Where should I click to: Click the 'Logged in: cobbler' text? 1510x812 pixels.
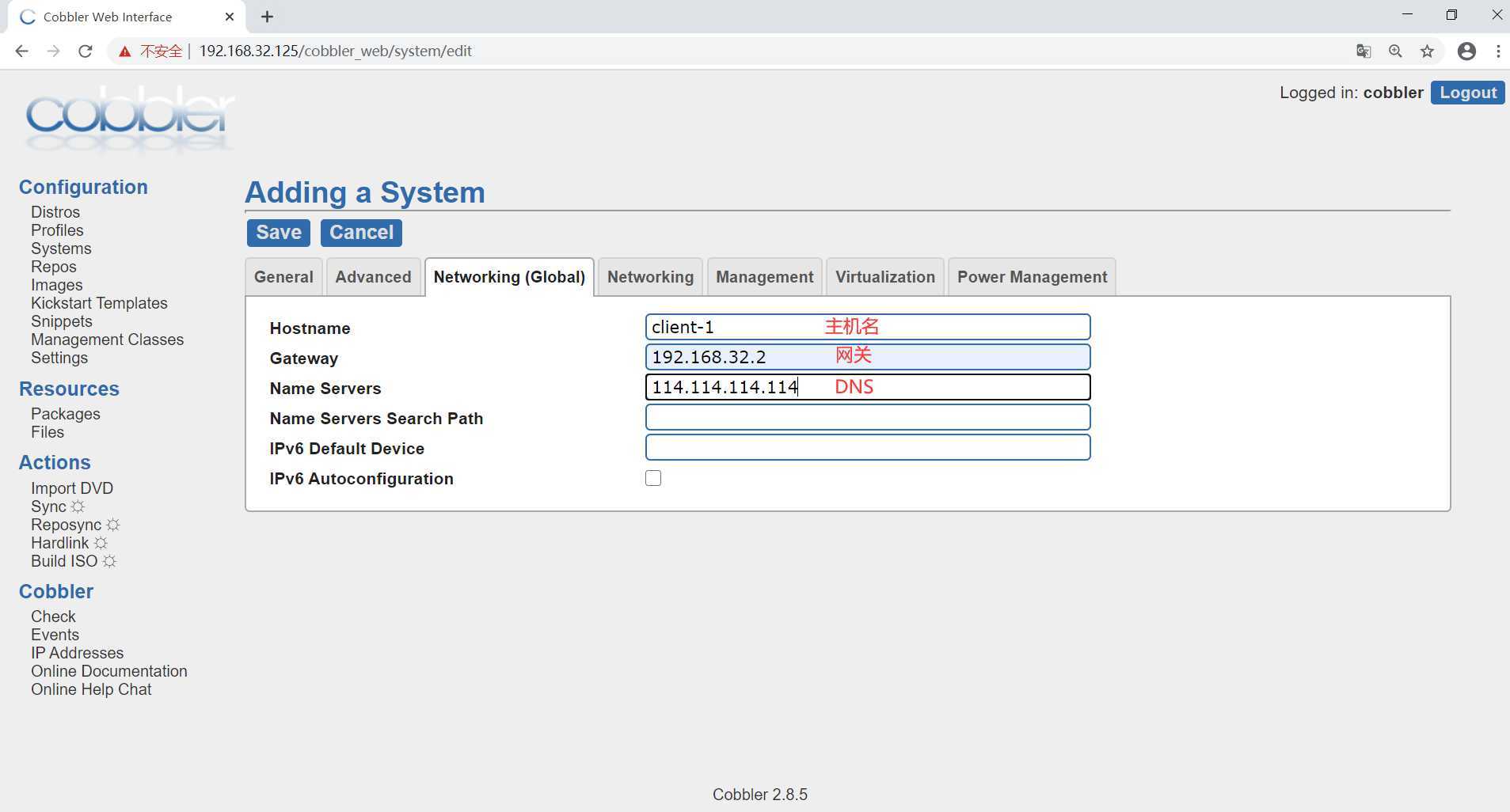point(1352,93)
